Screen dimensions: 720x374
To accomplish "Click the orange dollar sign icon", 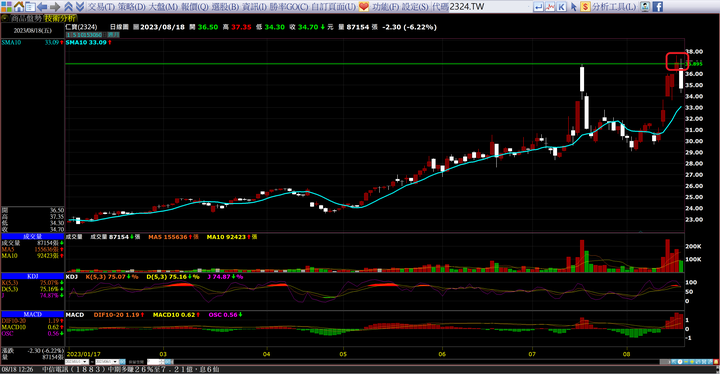I will click(x=585, y=6).
